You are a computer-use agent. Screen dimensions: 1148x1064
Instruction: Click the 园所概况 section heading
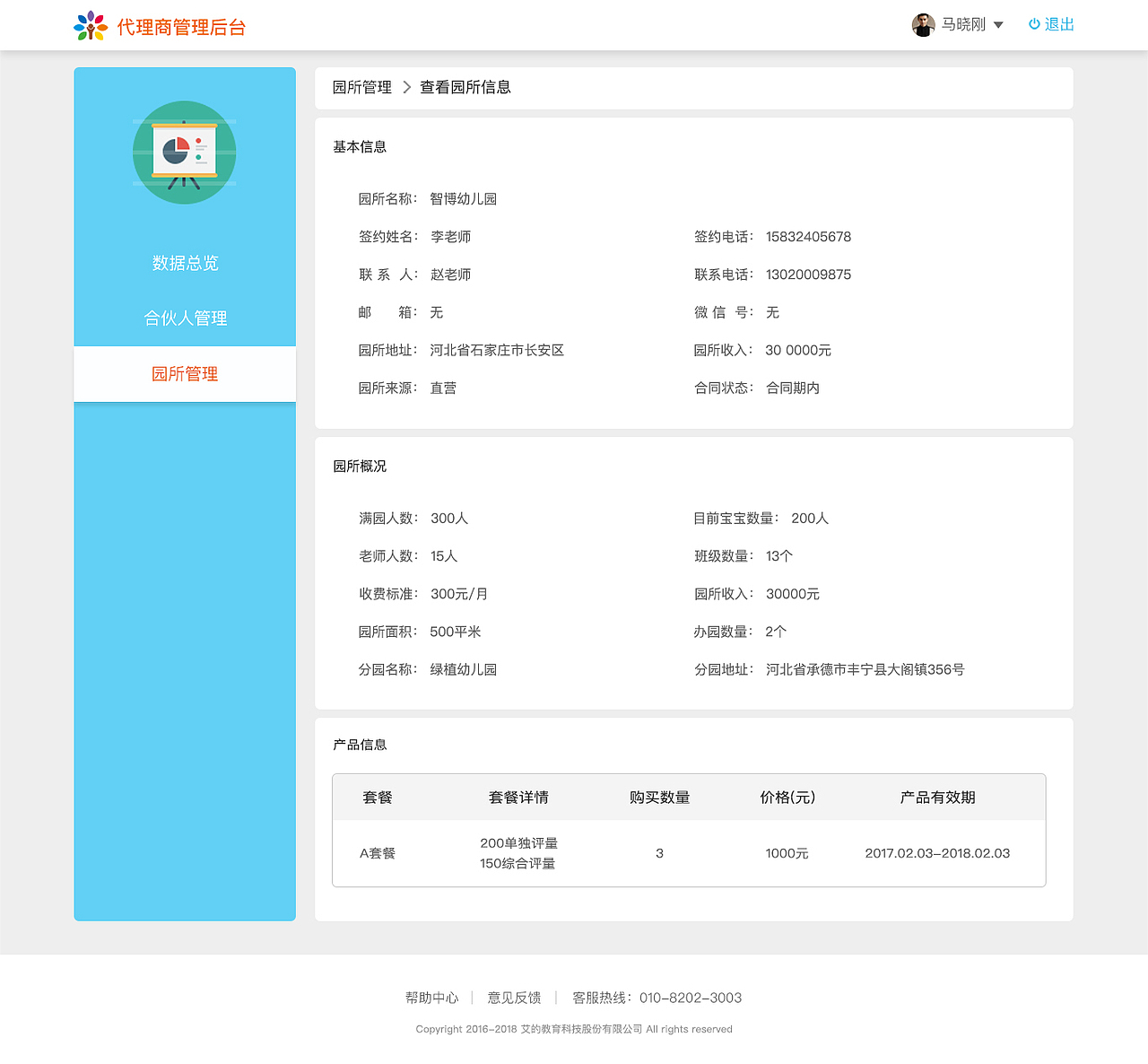coord(360,467)
